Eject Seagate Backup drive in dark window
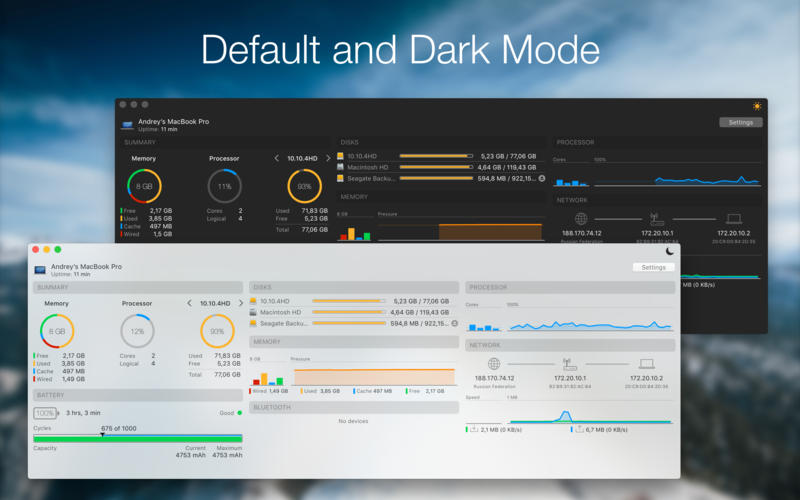Viewport: 800px width, 500px height. (x=542, y=178)
